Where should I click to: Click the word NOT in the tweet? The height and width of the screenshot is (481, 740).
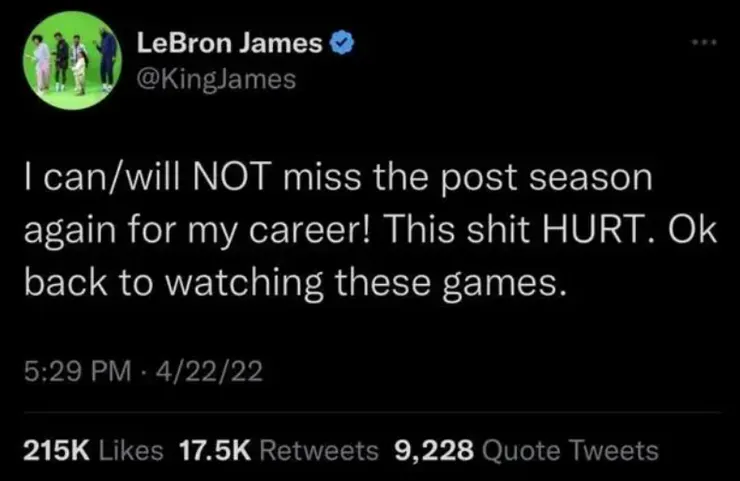[x=232, y=177]
